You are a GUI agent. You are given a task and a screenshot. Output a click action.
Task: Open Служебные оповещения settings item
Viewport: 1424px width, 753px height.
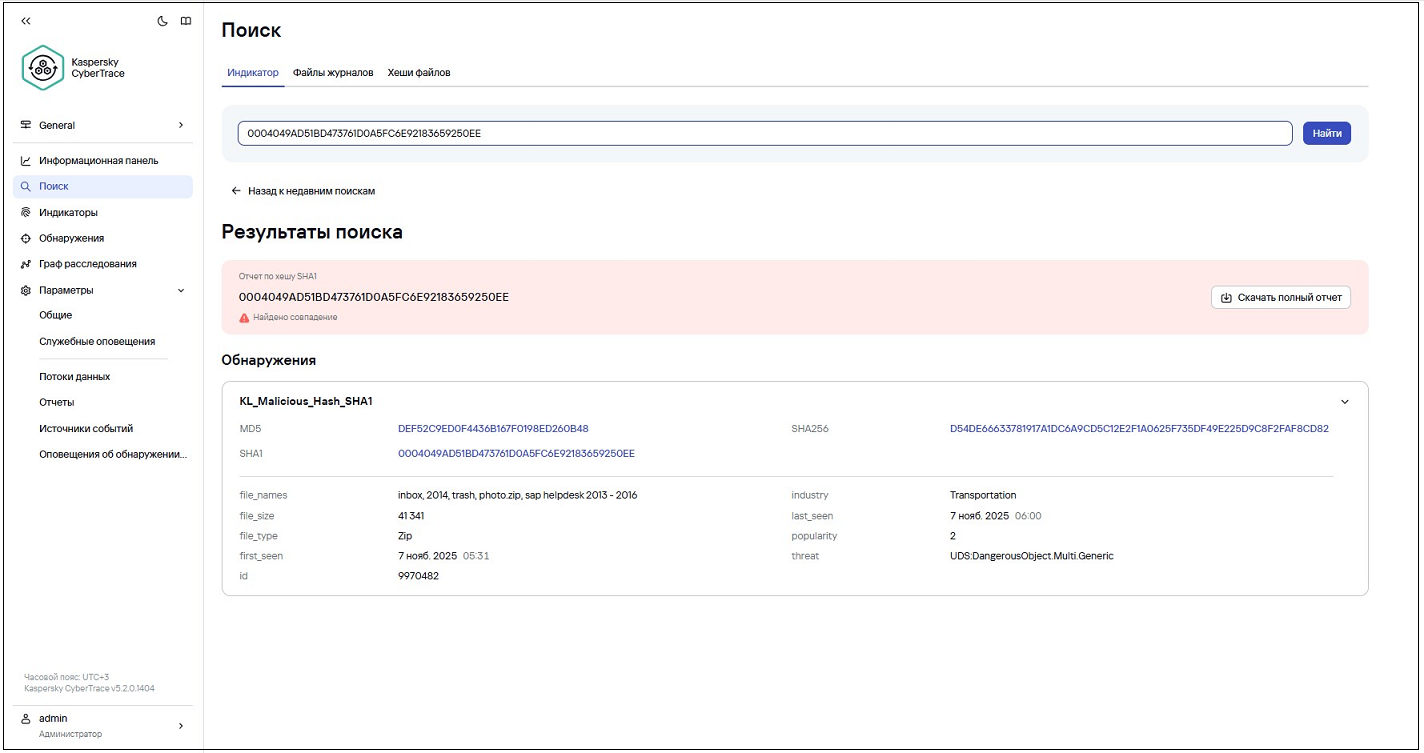click(x=97, y=341)
